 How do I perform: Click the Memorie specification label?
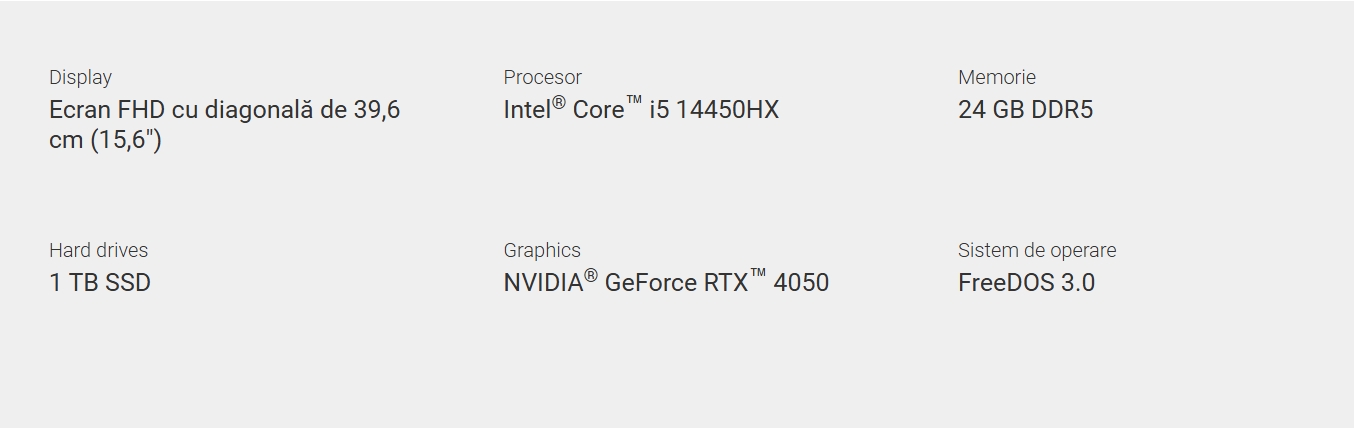pyautogui.click(x=996, y=77)
